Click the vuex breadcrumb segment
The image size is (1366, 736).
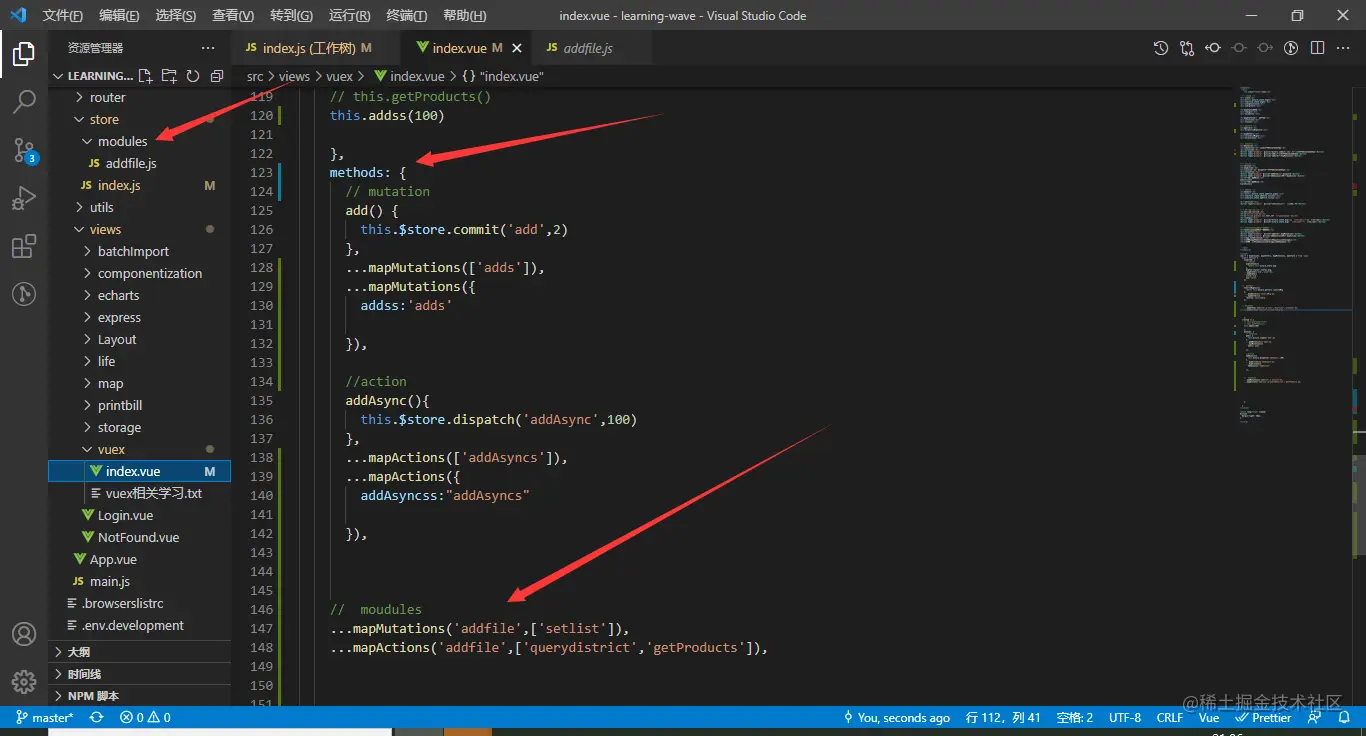[x=340, y=76]
